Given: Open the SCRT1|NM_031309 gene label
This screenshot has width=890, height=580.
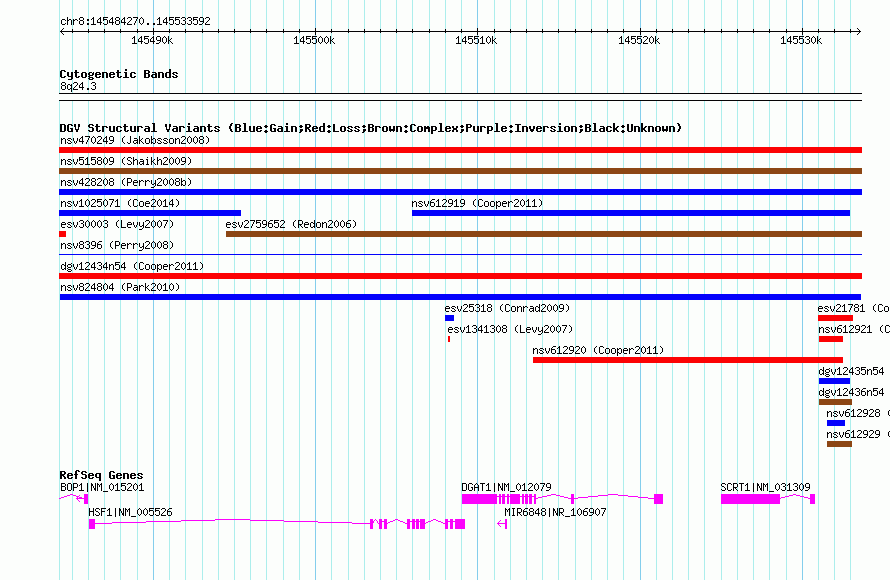Looking at the screenshot, I should click(x=765, y=487).
